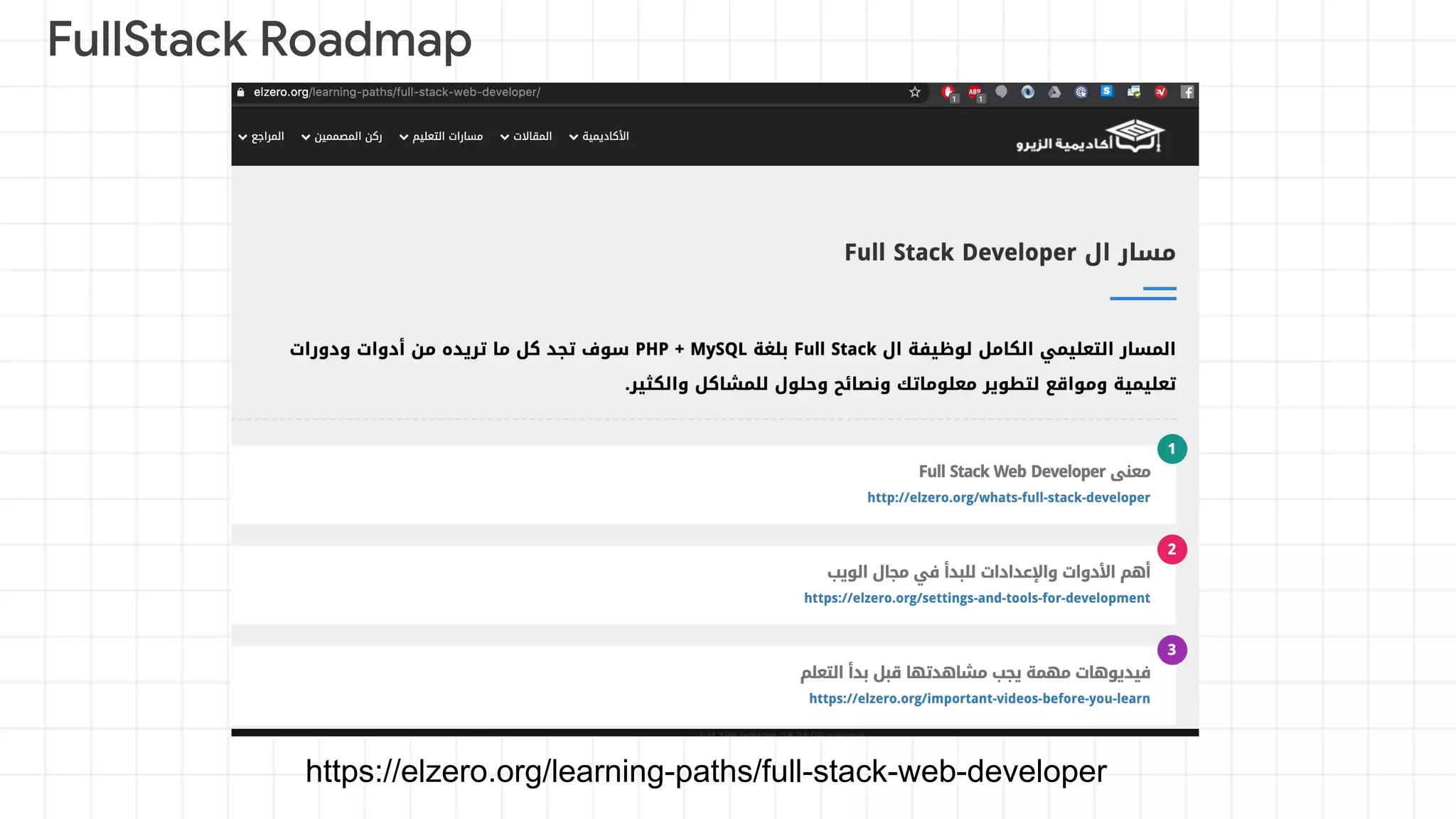View site security lock info

point(241,92)
